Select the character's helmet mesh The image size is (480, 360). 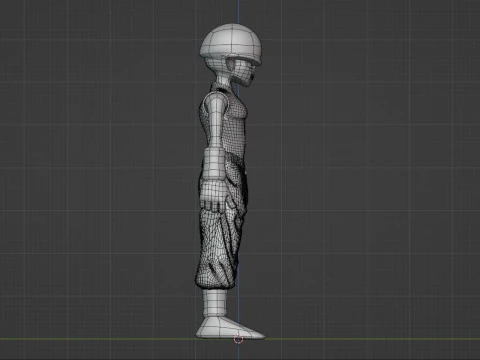click(x=231, y=44)
